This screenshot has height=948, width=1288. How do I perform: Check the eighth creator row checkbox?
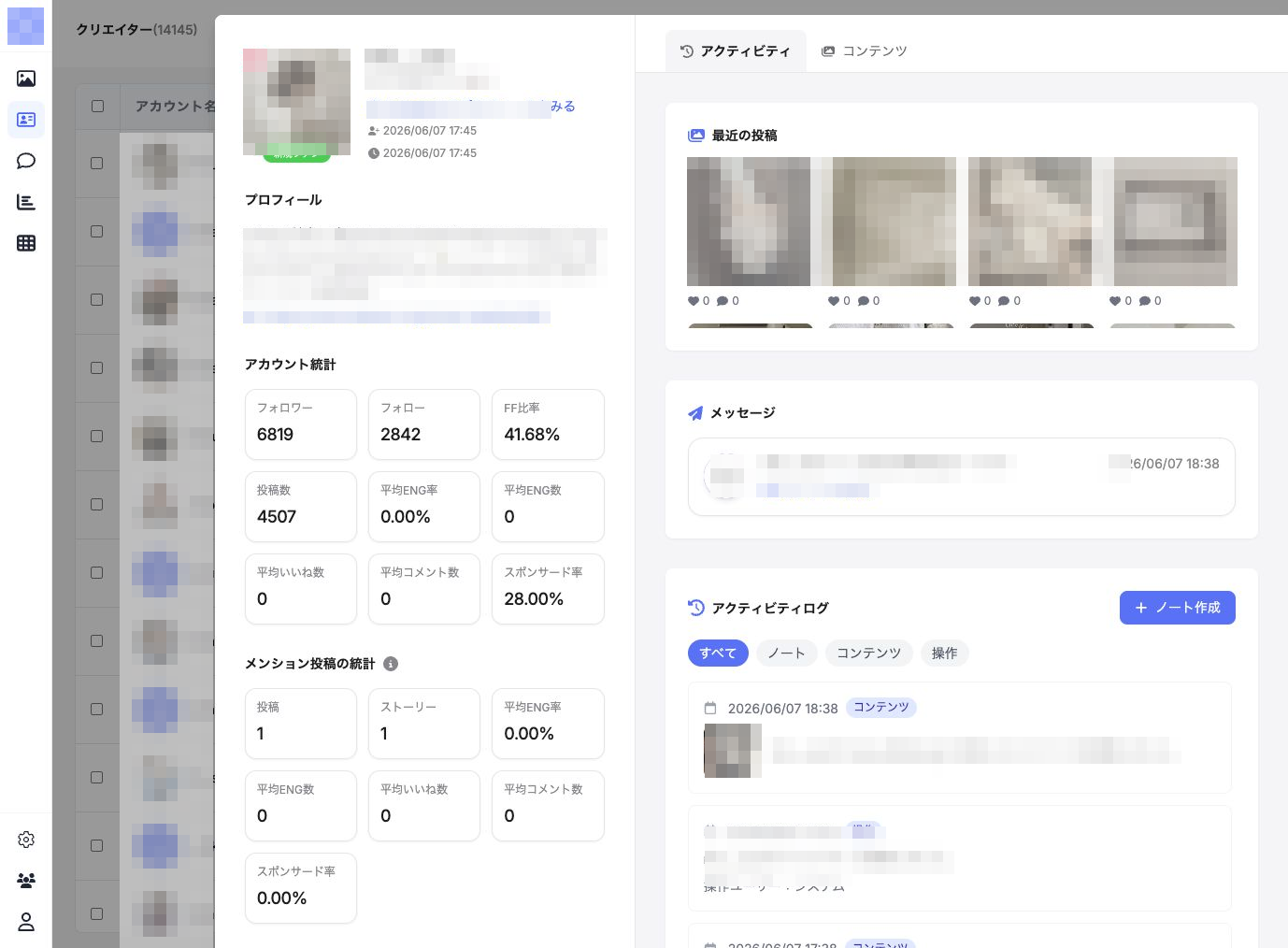[97, 641]
